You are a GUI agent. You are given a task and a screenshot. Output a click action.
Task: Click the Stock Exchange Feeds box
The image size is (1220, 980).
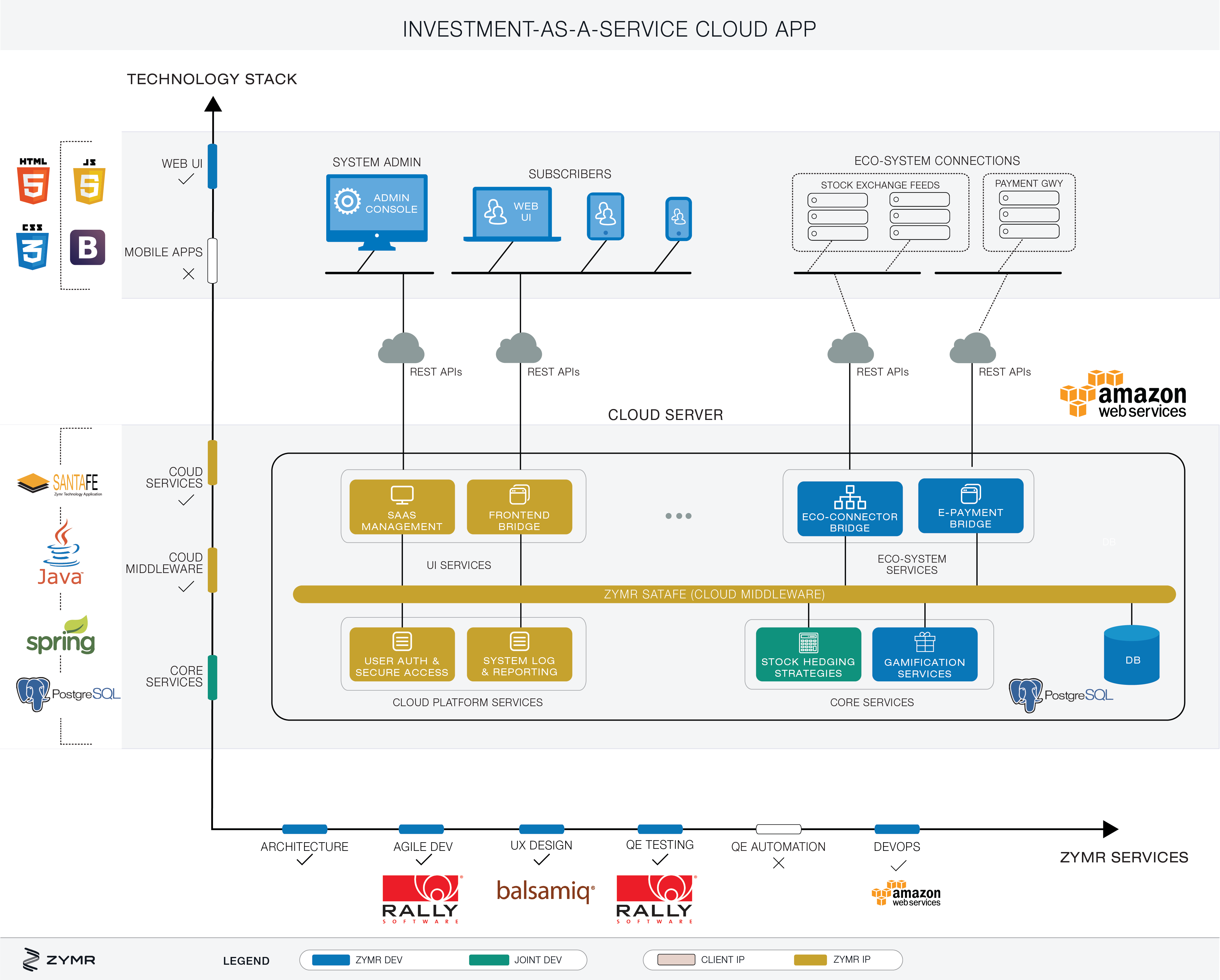tap(880, 213)
